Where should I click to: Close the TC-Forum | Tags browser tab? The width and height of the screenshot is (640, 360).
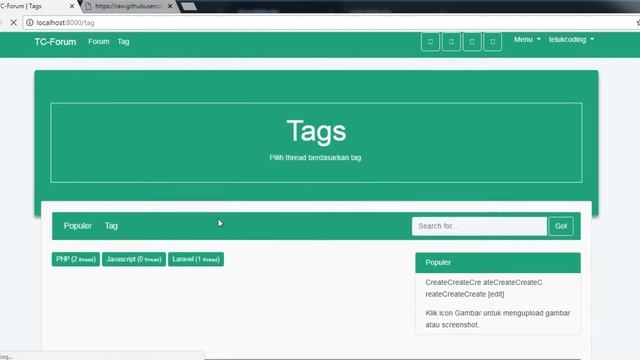click(x=72, y=6)
